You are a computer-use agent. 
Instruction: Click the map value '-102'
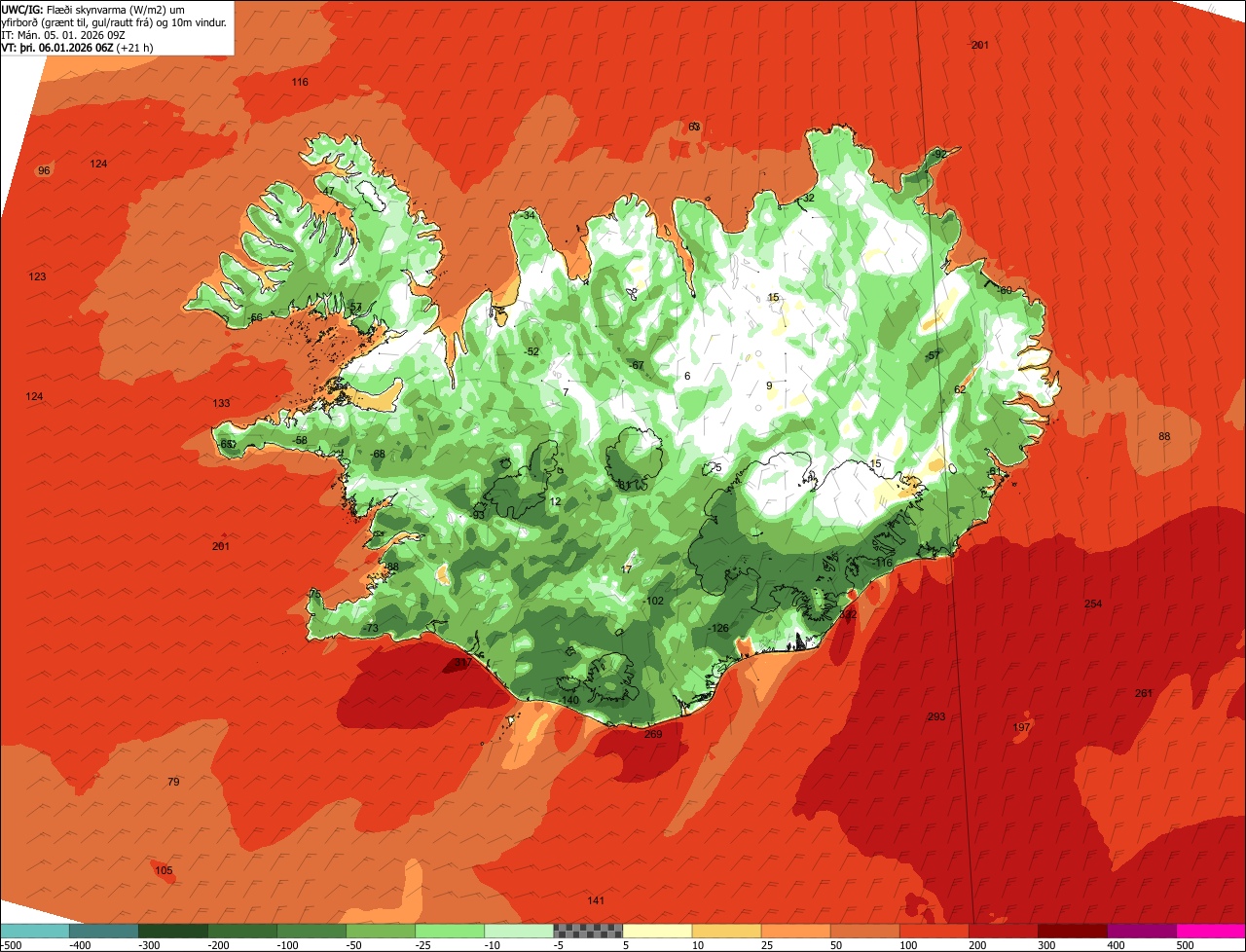(654, 602)
